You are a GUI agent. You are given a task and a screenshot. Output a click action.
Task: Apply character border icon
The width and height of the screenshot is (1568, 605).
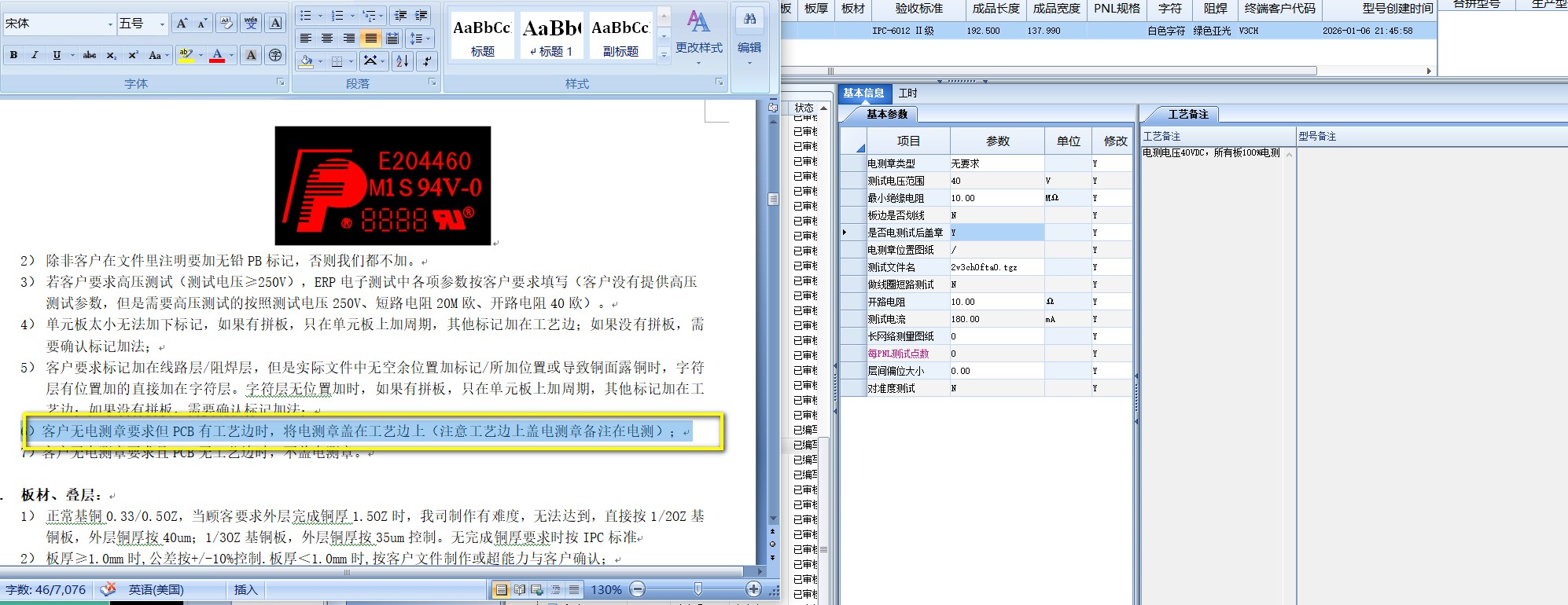pyautogui.click(x=275, y=24)
